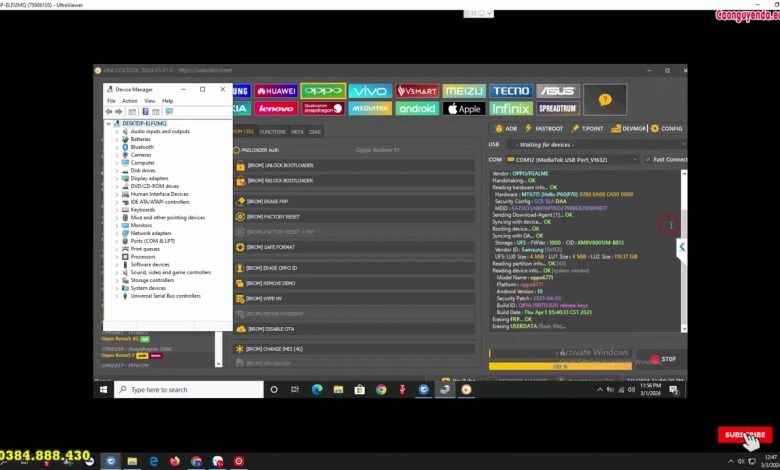This screenshot has width=780, height=470.
Task: Expand the Bluetooth device node
Action: coord(117,147)
